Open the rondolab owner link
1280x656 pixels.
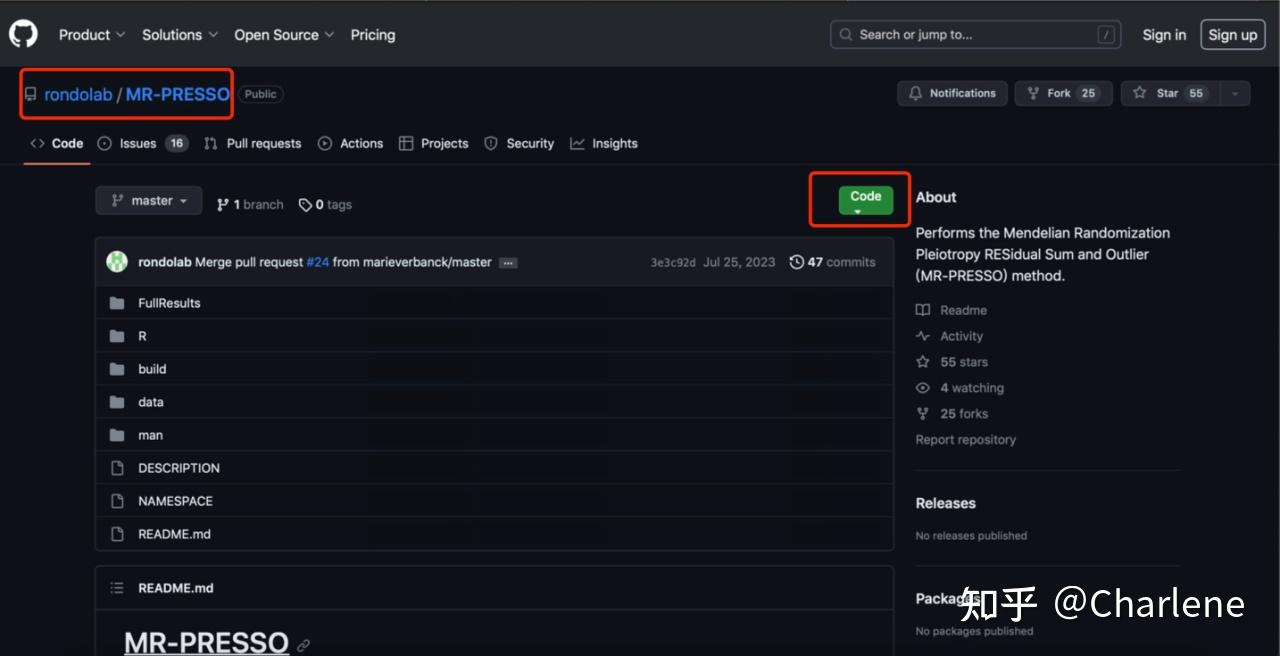(78, 94)
